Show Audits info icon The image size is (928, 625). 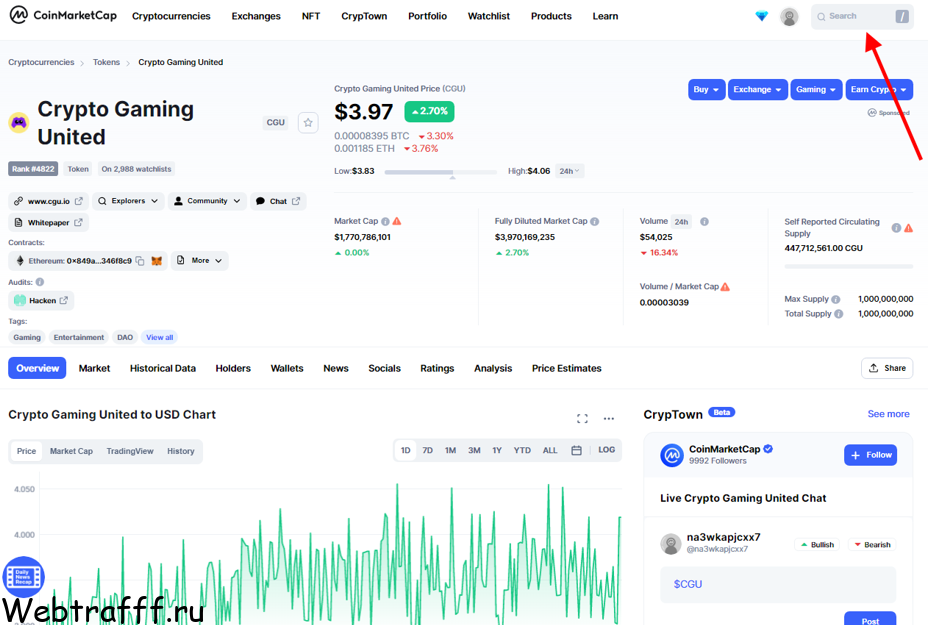coord(40,282)
